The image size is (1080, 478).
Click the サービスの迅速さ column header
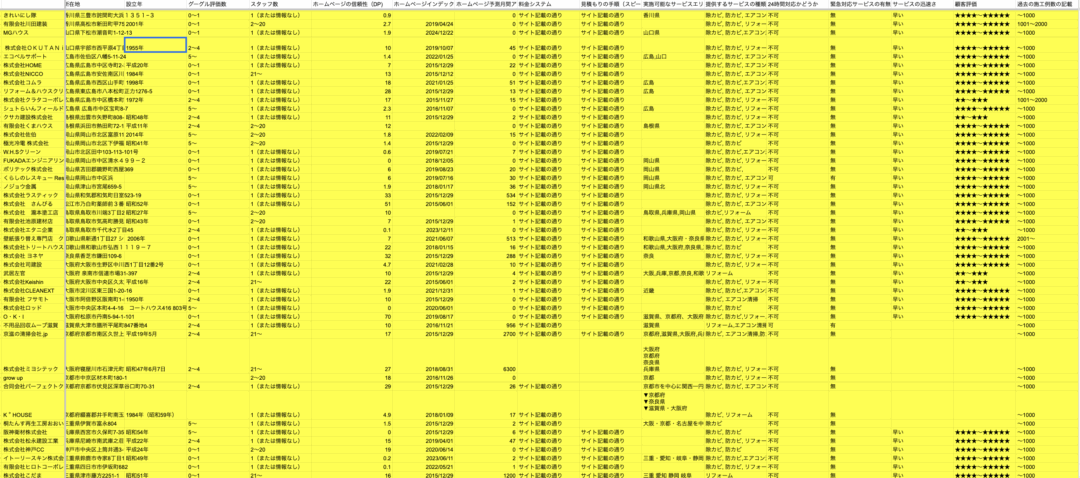(x=922, y=4)
